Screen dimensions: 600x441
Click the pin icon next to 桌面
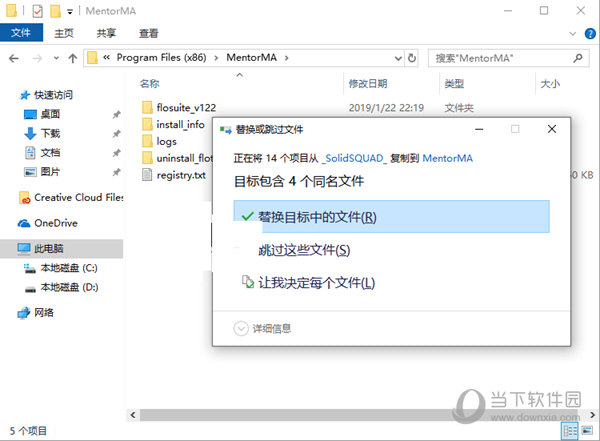(x=116, y=114)
